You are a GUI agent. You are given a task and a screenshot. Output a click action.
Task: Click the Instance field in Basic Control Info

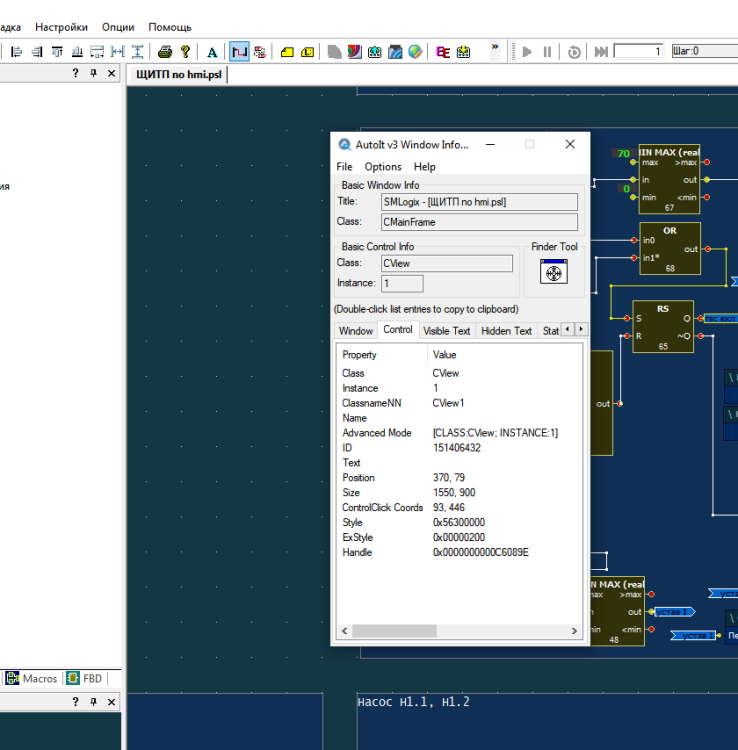click(402, 284)
